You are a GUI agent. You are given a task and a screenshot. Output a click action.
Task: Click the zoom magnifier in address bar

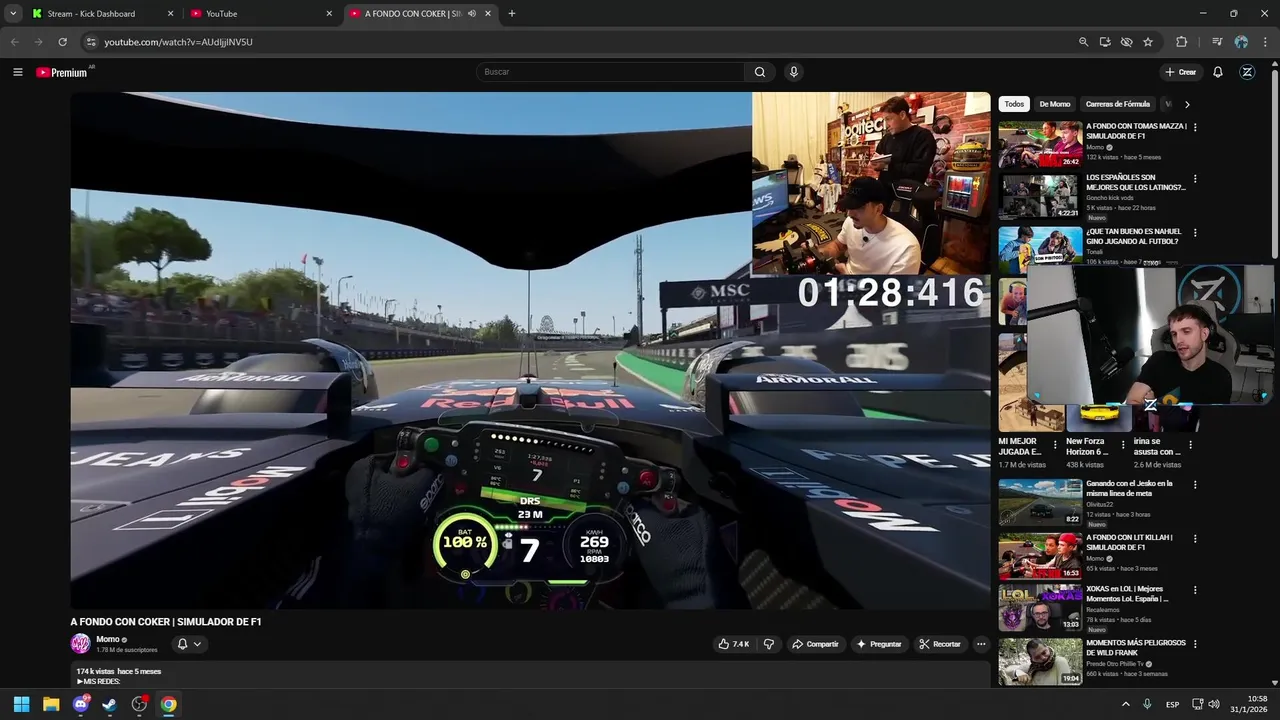1083,42
